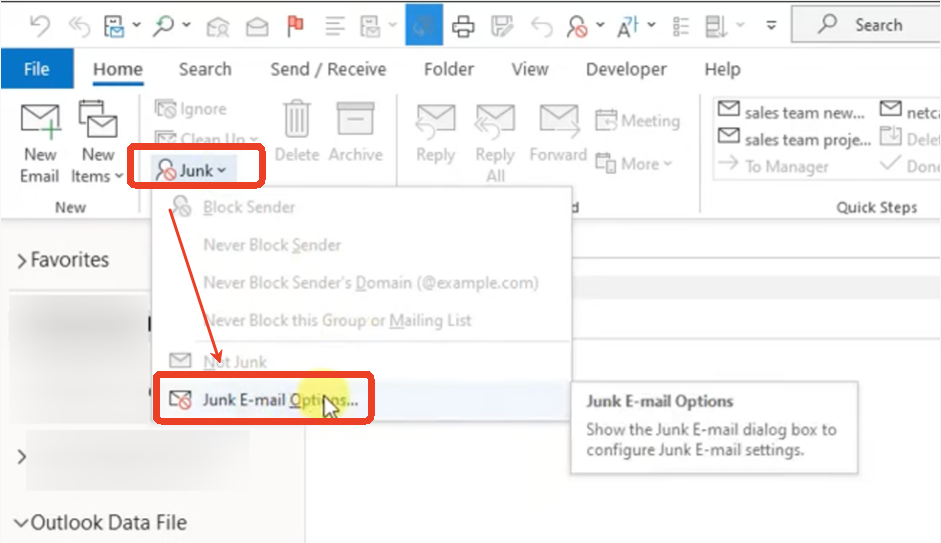The width and height of the screenshot is (941, 543).
Task: Click the open envelope mark-read icon
Action: (257, 27)
